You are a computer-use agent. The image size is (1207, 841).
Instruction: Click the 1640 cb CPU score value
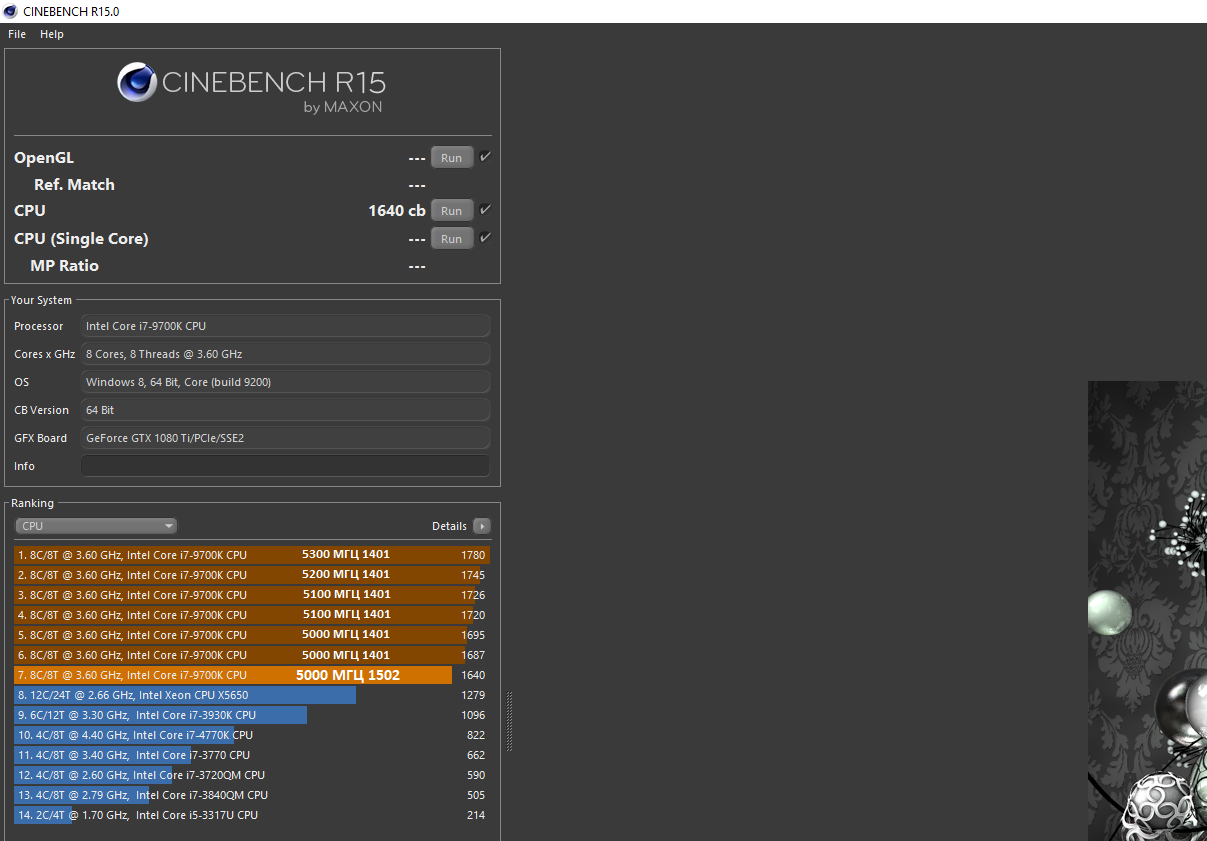click(x=397, y=211)
